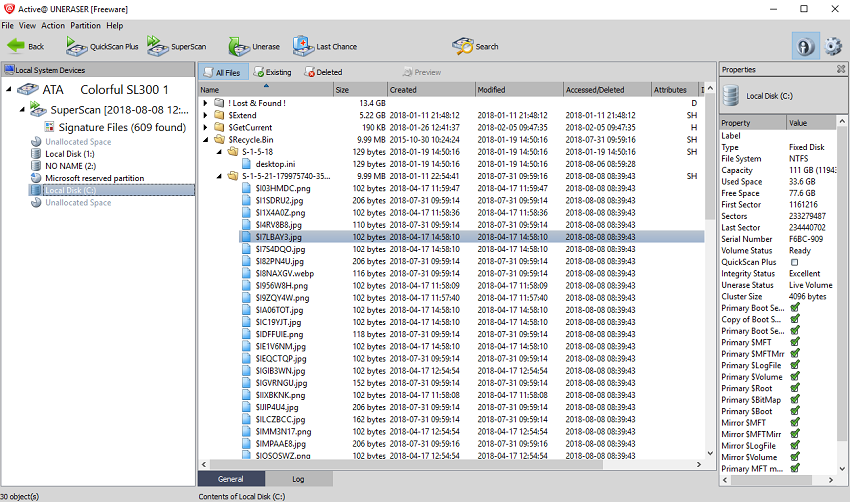Click the Local Disk (C:) drive icon in Properties
The height and width of the screenshot is (502, 850).
[731, 95]
